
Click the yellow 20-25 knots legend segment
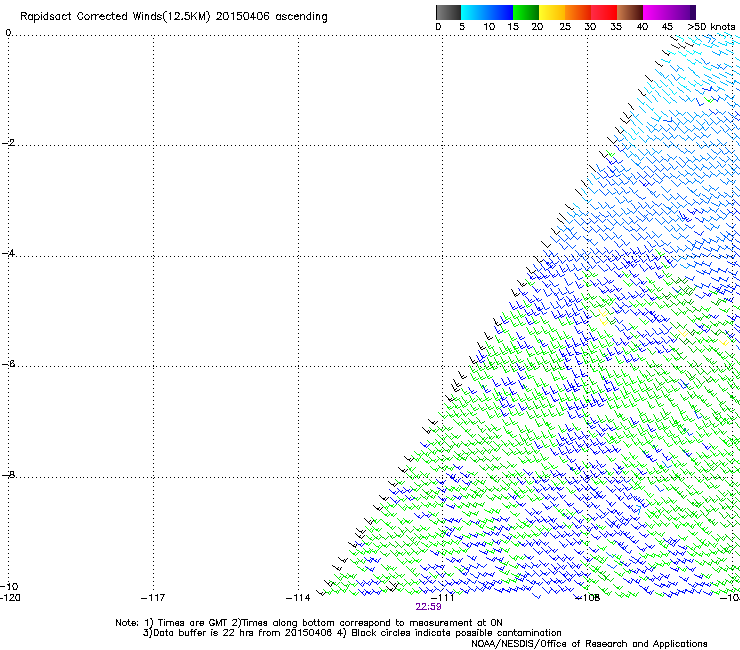pos(552,12)
